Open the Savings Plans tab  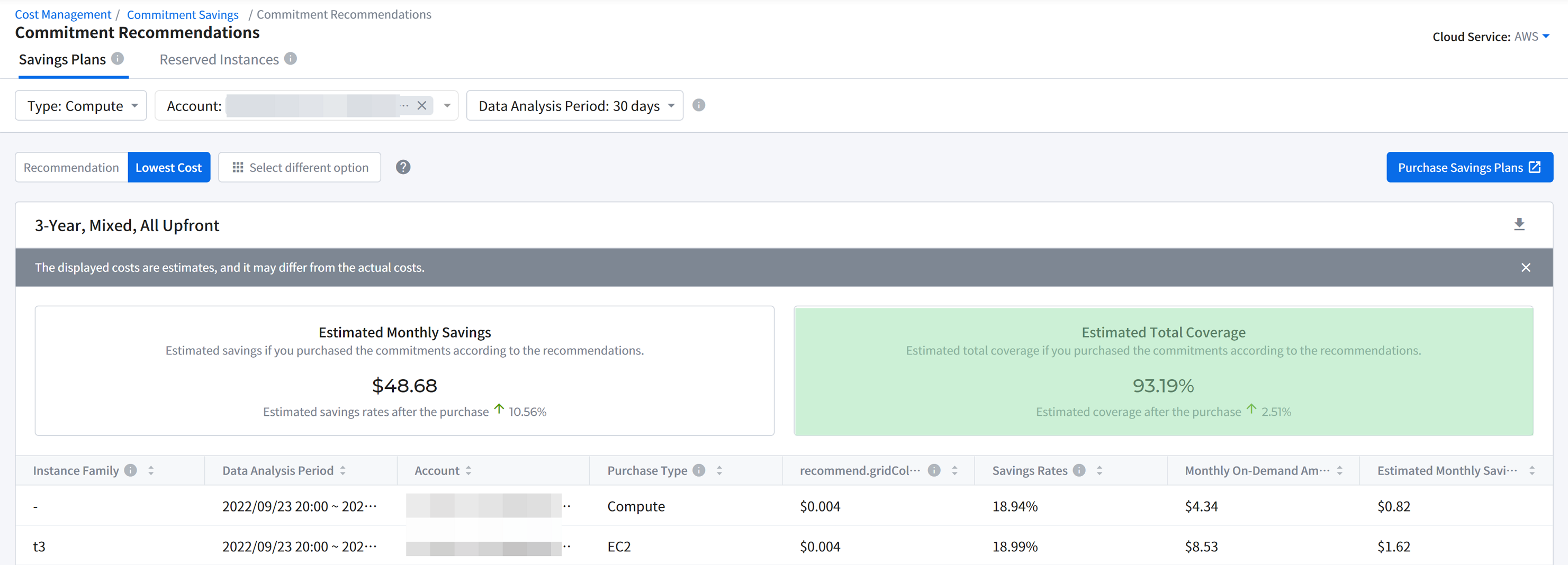[62, 60]
